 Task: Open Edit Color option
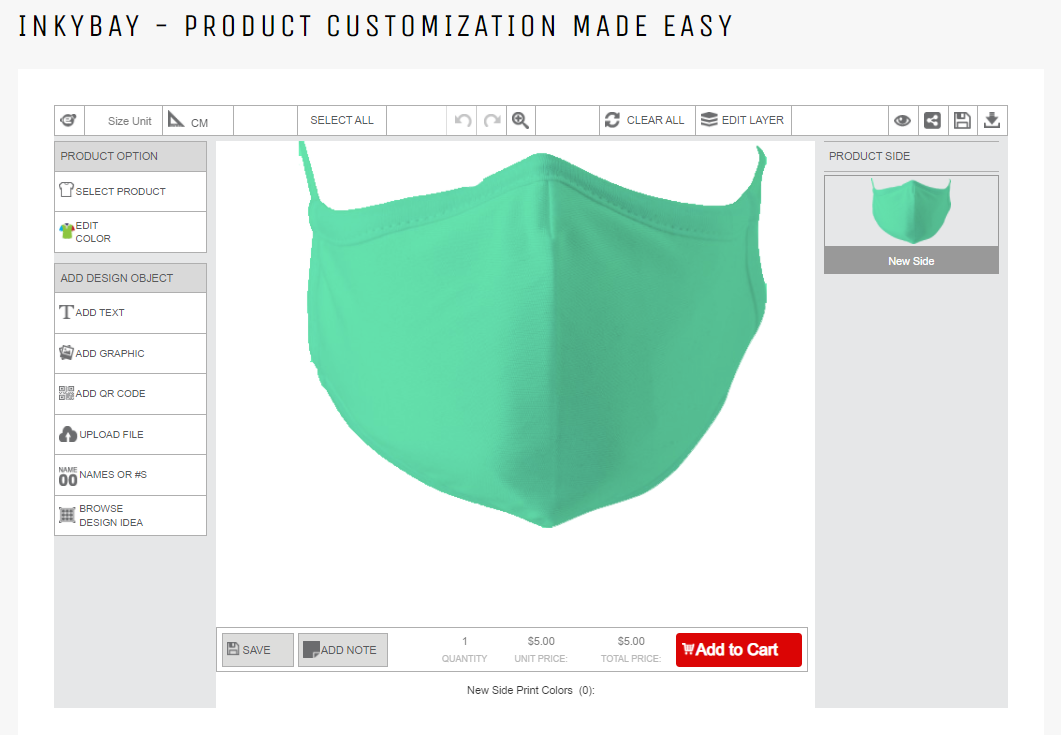point(131,232)
